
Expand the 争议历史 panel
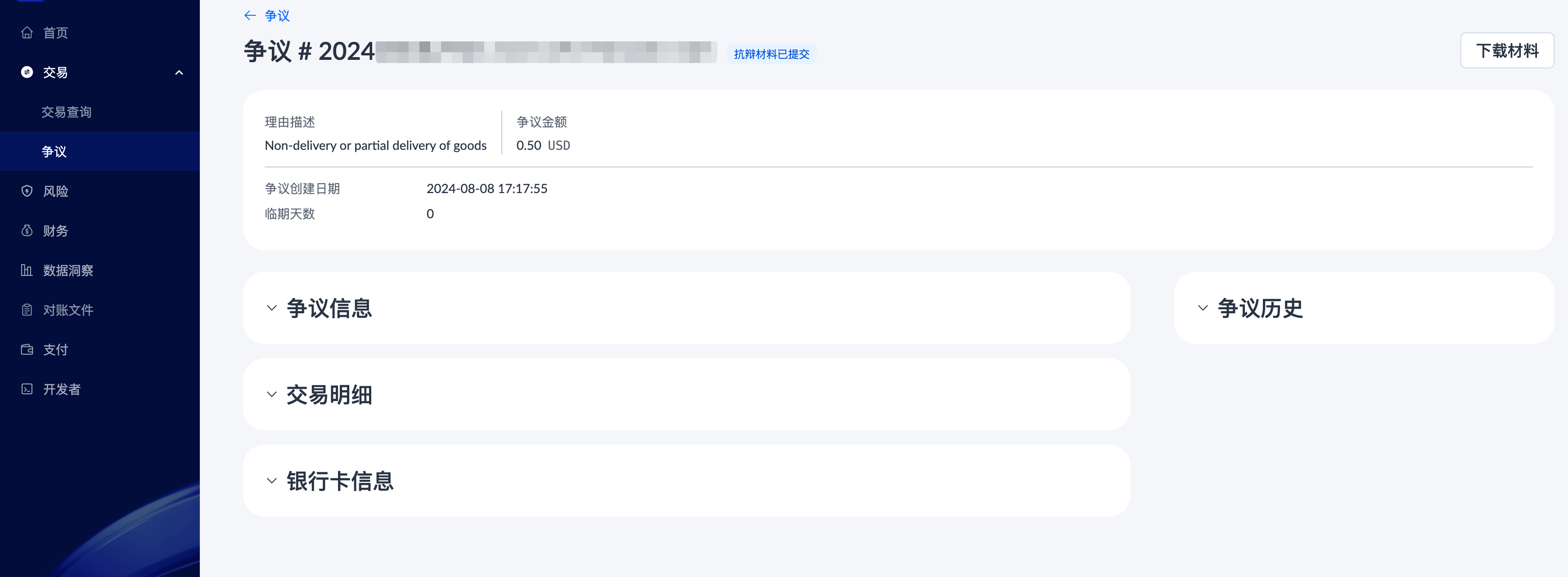click(x=1202, y=308)
